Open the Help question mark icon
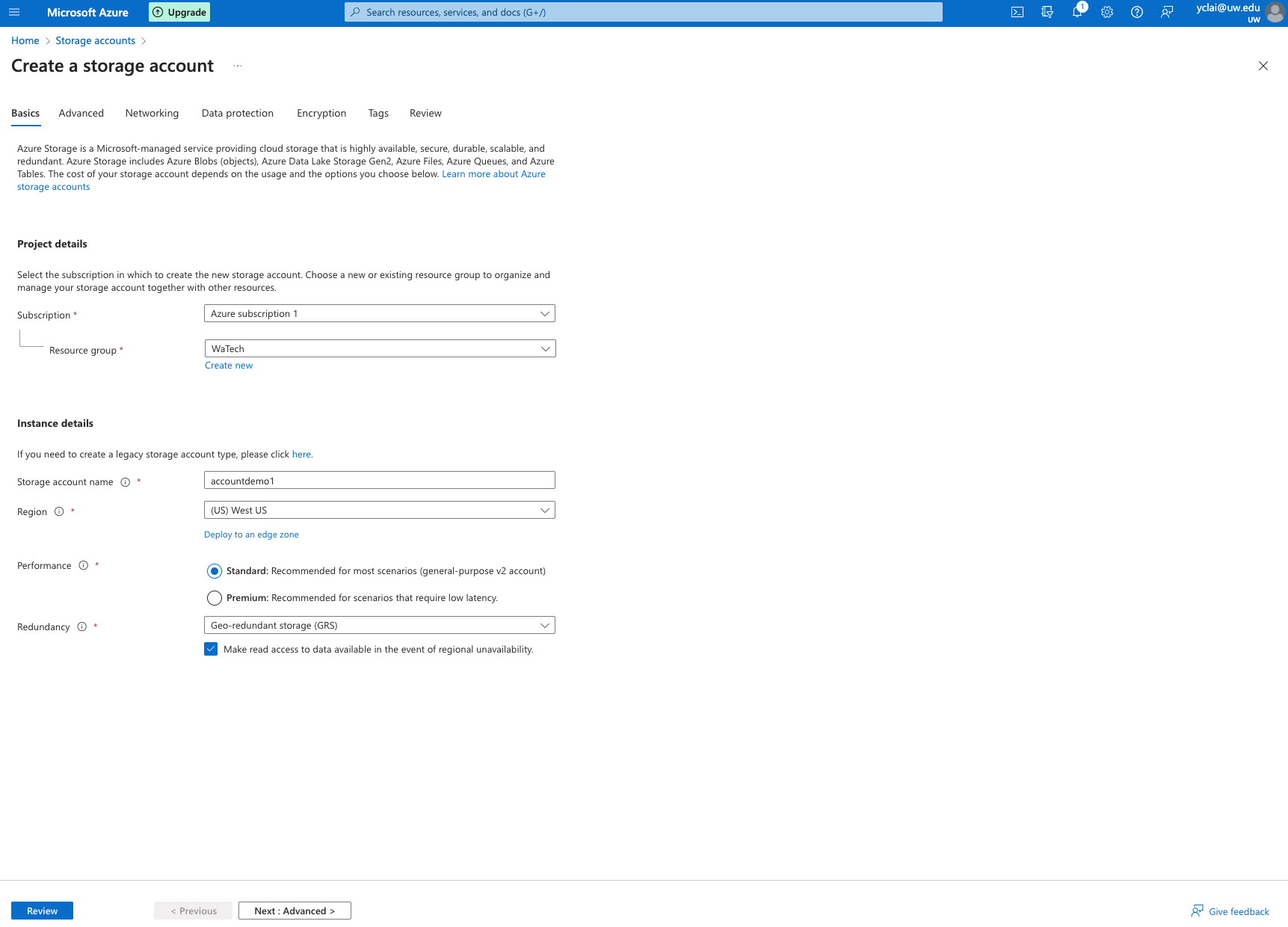 [1137, 12]
